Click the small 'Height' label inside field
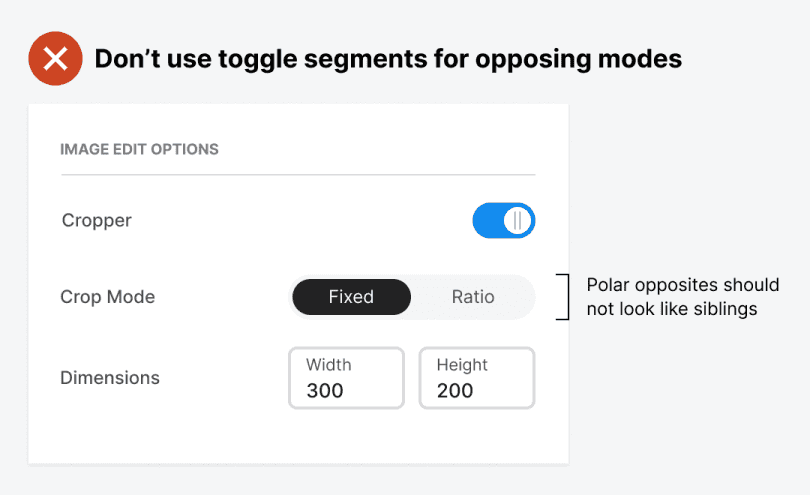The width and height of the screenshot is (810, 495). [462, 365]
